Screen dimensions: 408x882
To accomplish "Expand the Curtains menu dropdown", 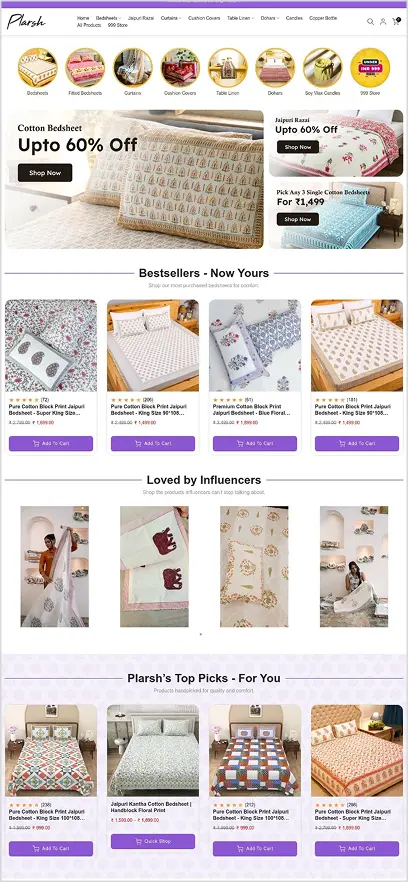I will 171,18.
